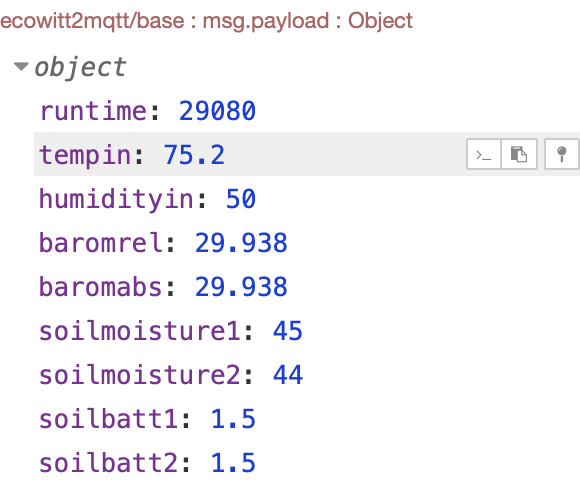This screenshot has width=580, height=490.
Task: Select the soilbatt1 value 1.5
Action: point(233,419)
